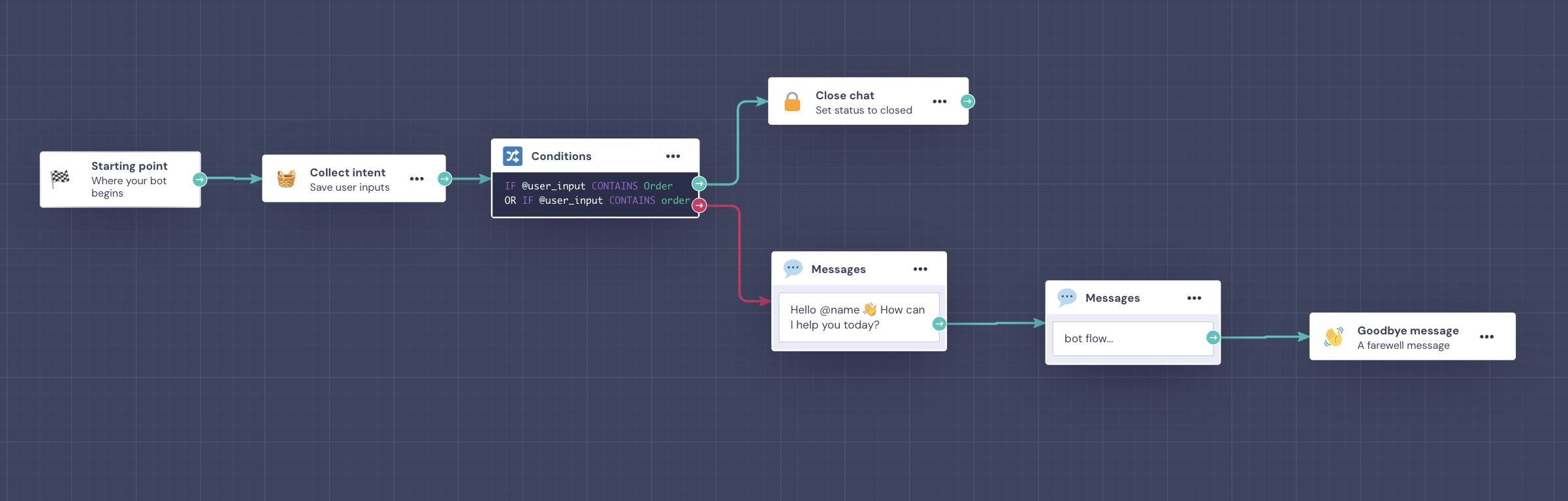Click the orange lock Close chat icon

tap(792, 101)
